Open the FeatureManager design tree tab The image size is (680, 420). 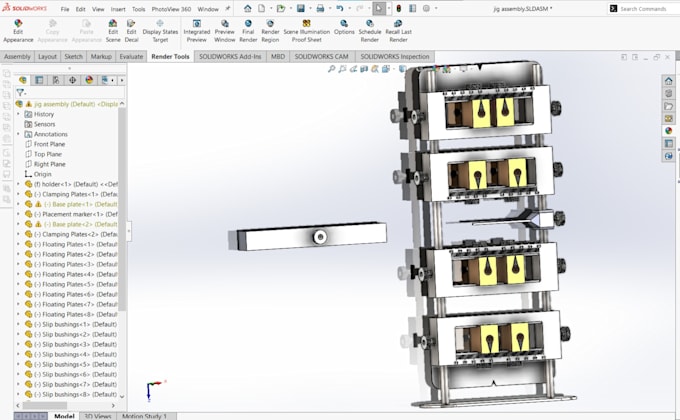[x=23, y=80]
